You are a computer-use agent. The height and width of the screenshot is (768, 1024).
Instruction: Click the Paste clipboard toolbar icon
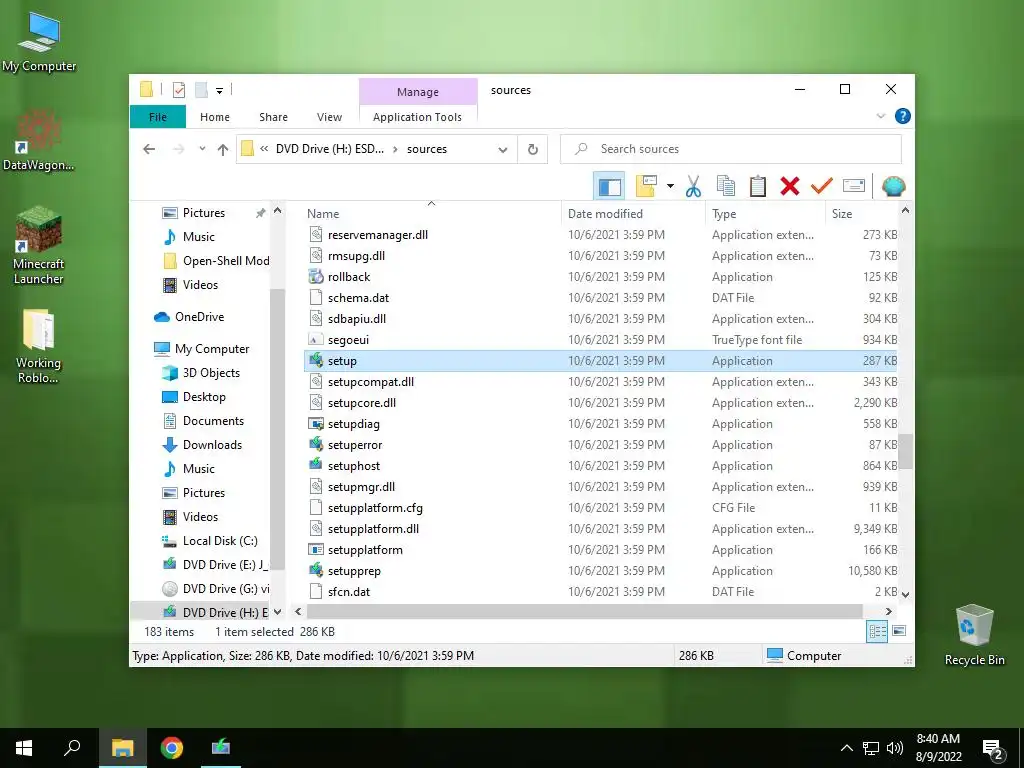(758, 187)
